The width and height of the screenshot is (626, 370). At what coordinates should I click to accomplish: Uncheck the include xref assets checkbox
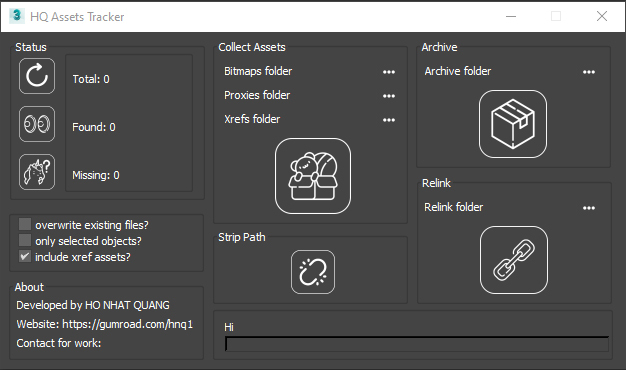(25, 256)
